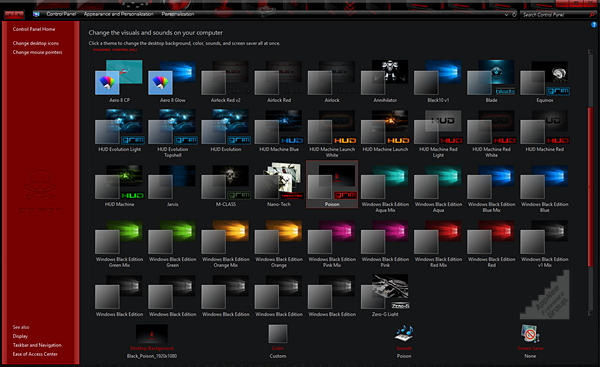Open Change desktop icons link
This screenshot has height=367, width=600.
click(36, 43)
